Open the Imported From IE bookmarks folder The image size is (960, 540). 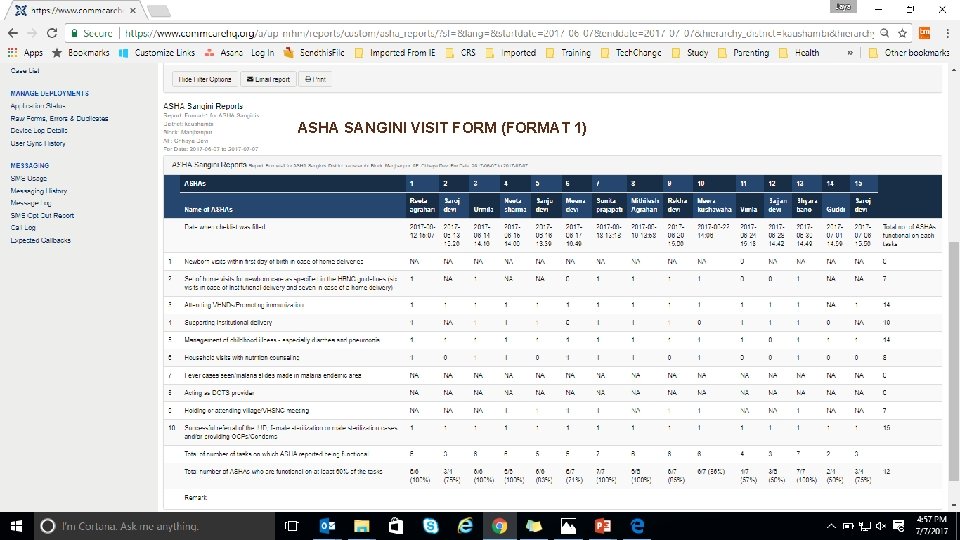click(x=395, y=53)
